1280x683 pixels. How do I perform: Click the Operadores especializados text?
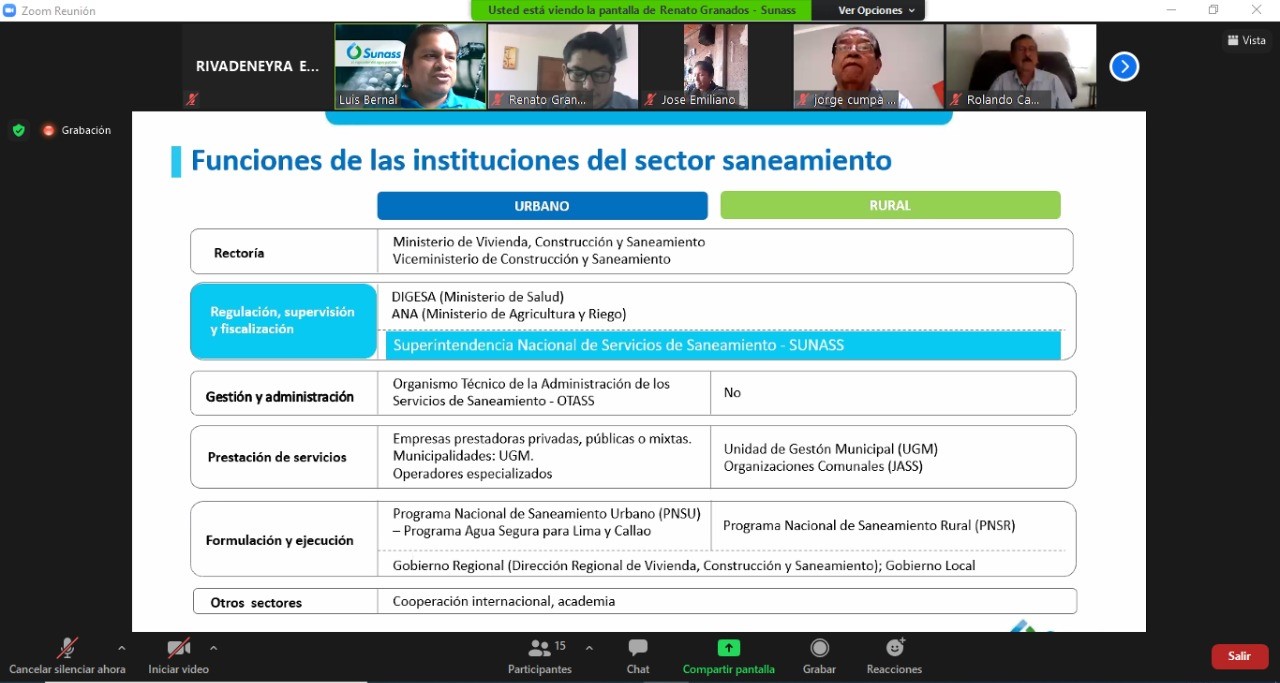pyautogui.click(x=472, y=473)
